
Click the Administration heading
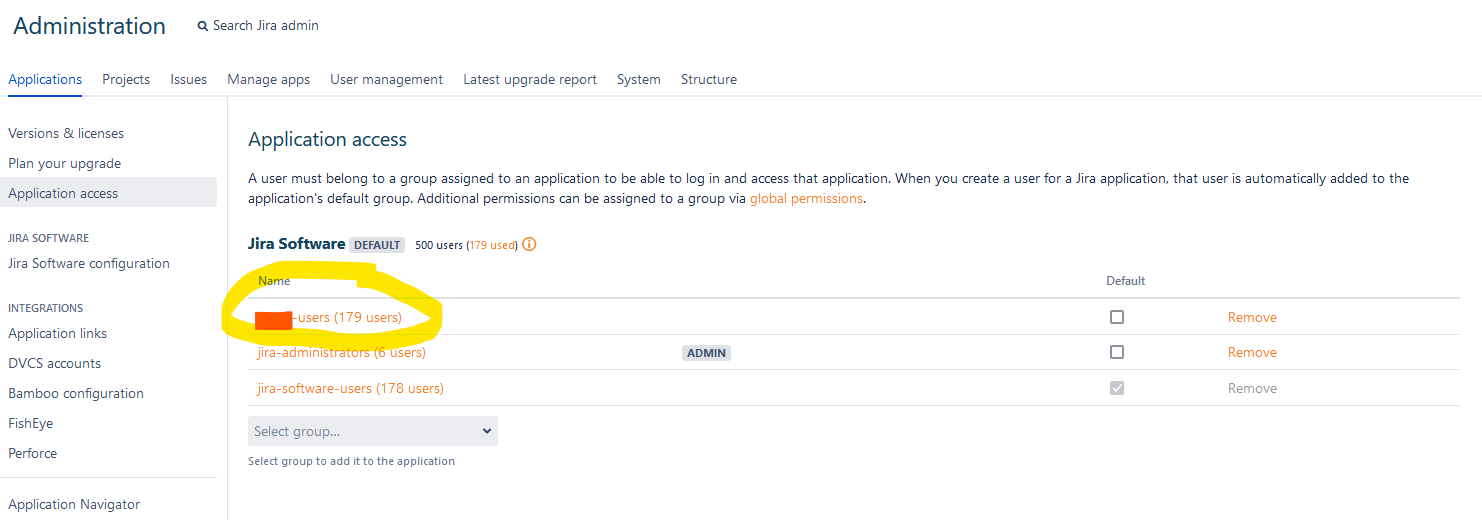point(89,26)
